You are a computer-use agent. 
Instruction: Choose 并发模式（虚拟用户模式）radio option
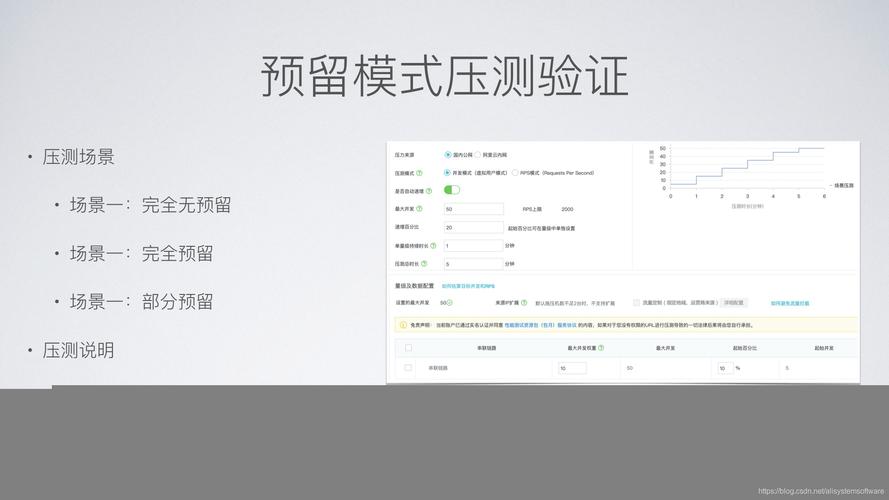pos(447,172)
